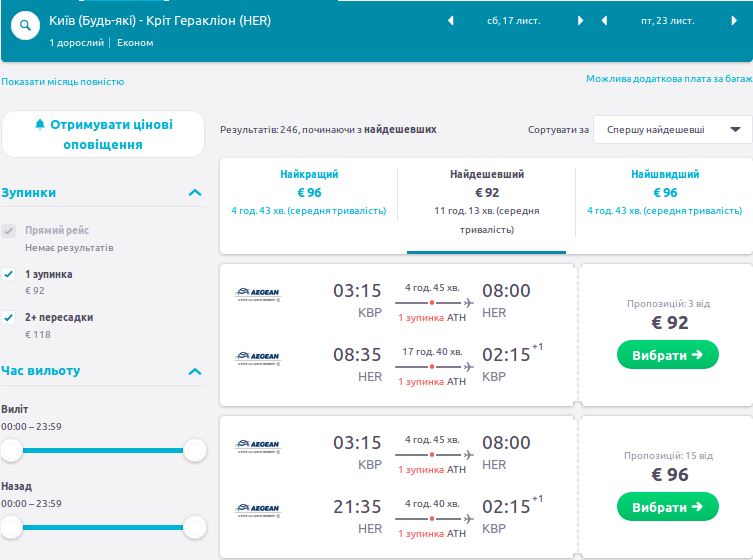Open the 'Спершу найдешевші' sort dropdown
Image resolution: width=753 pixels, height=560 pixels.
(x=672, y=129)
